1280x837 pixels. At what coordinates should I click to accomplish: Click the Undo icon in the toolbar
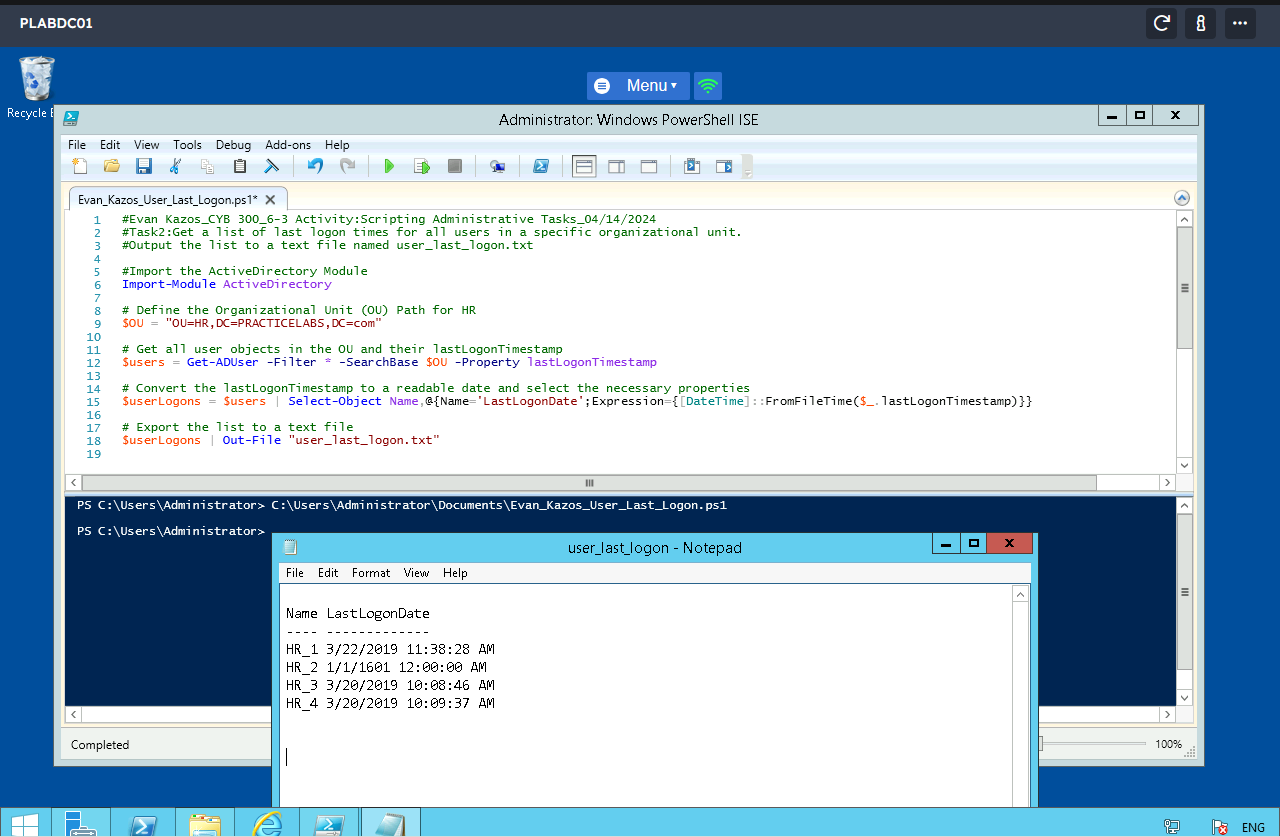(314, 166)
